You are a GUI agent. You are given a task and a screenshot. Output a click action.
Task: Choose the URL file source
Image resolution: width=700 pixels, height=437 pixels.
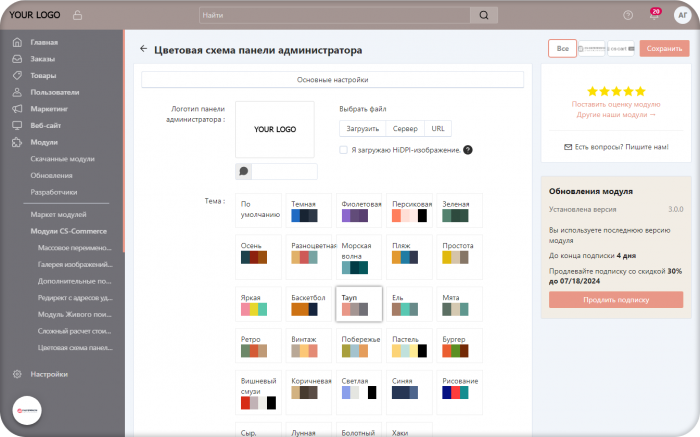coord(438,129)
